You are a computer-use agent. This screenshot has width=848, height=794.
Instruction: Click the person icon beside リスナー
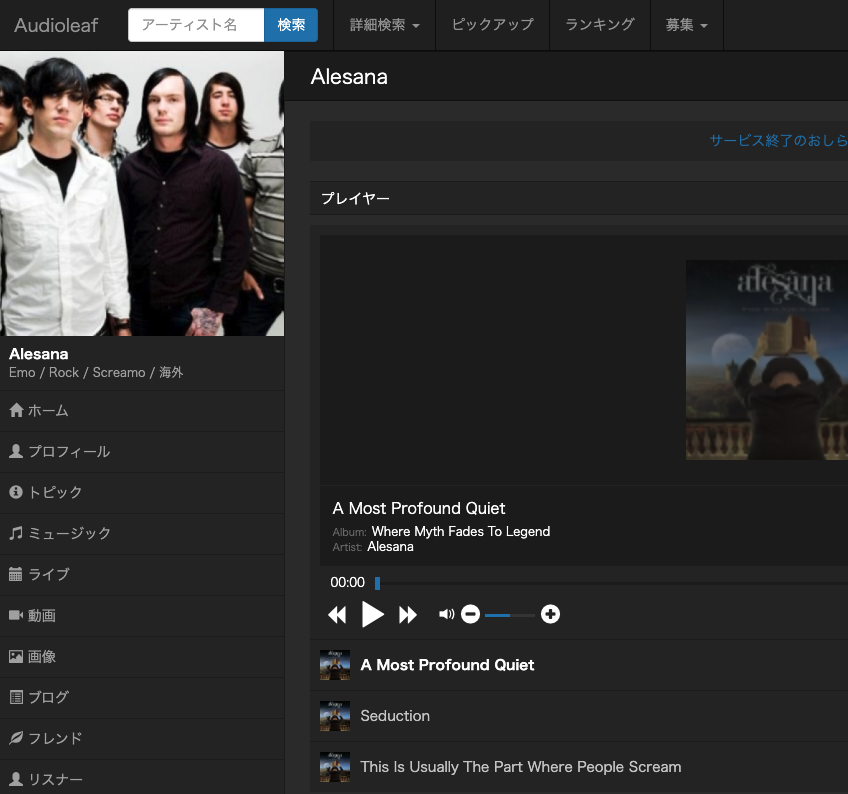tap(16, 779)
